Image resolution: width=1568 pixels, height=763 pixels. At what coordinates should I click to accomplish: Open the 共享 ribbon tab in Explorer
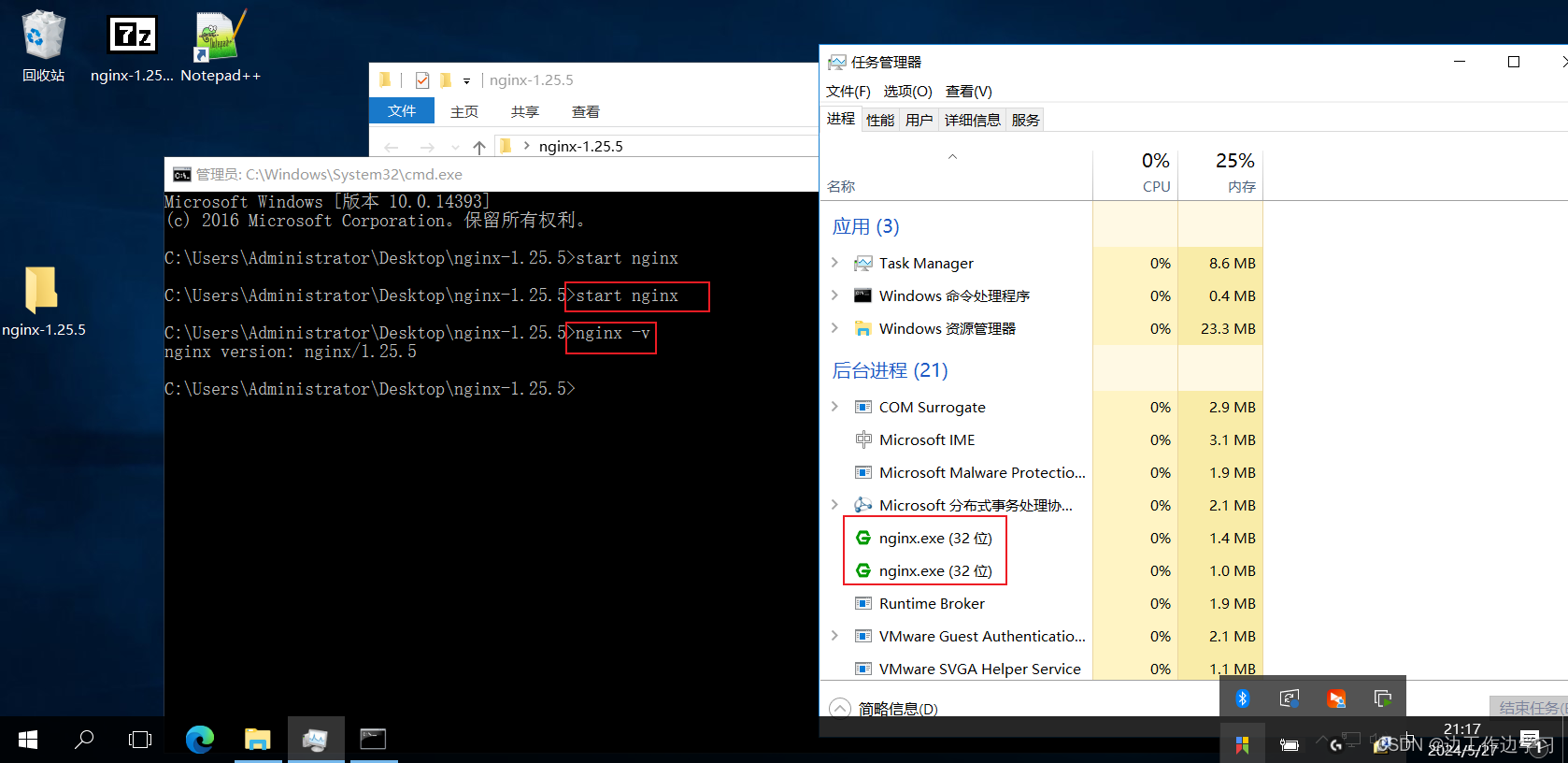click(x=525, y=111)
